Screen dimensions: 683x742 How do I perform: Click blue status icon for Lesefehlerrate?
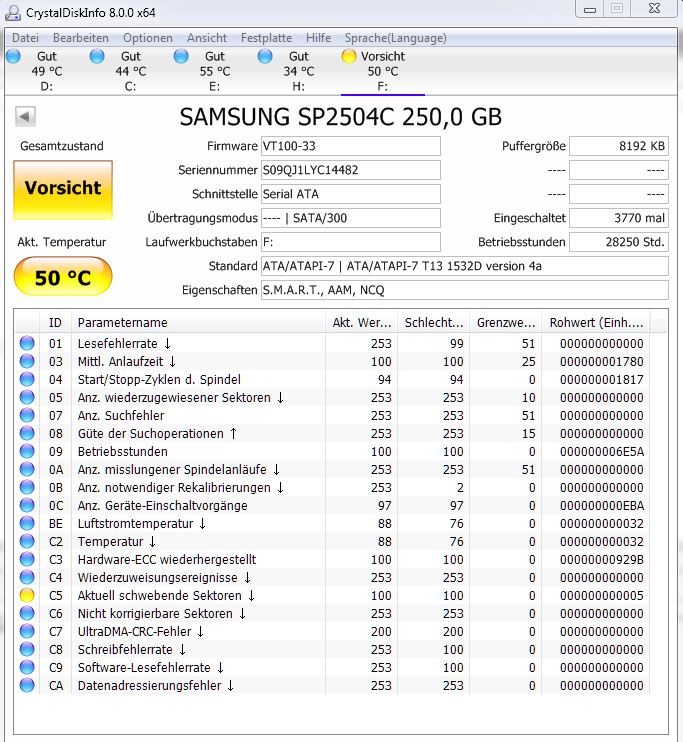tap(27, 343)
